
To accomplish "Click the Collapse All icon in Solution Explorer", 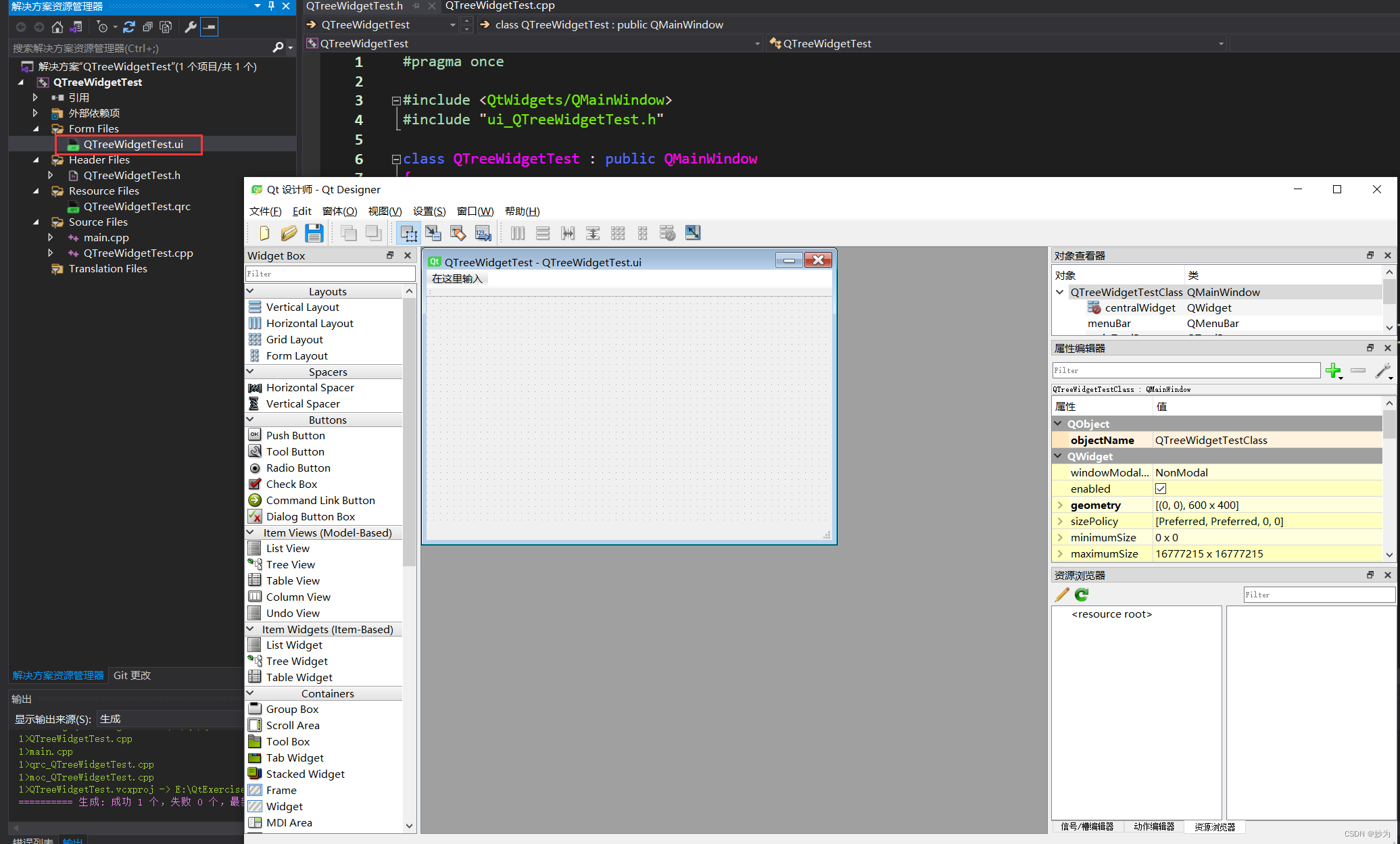I will point(147,27).
